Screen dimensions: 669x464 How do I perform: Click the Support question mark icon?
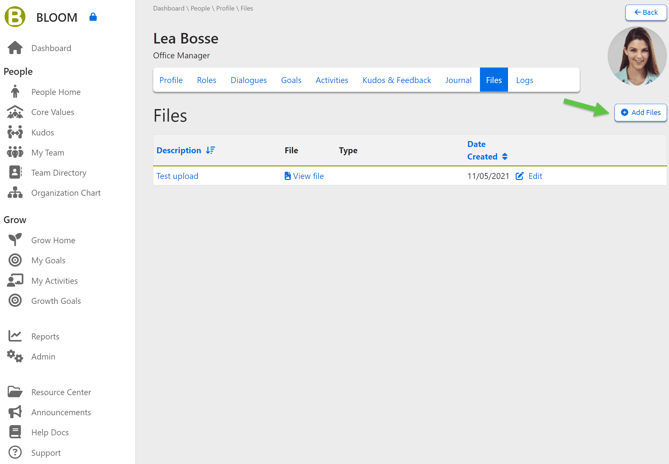coord(15,452)
